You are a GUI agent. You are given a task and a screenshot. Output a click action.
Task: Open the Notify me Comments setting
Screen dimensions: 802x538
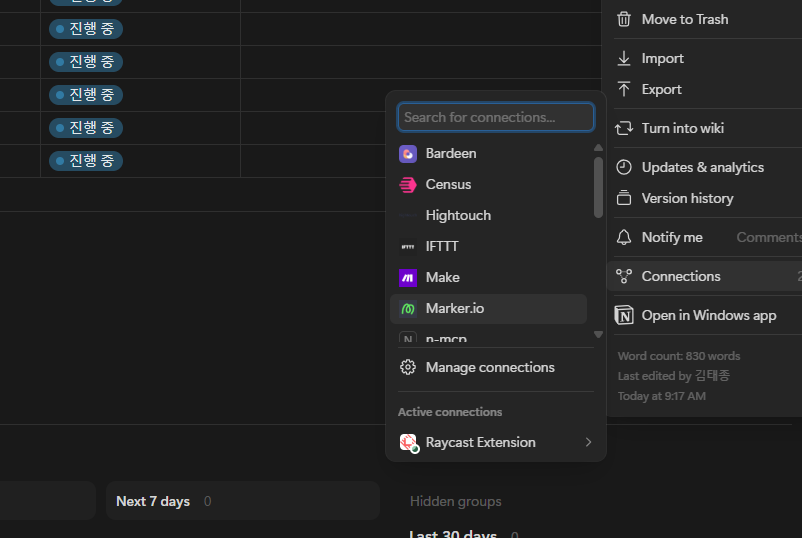[x=705, y=237]
